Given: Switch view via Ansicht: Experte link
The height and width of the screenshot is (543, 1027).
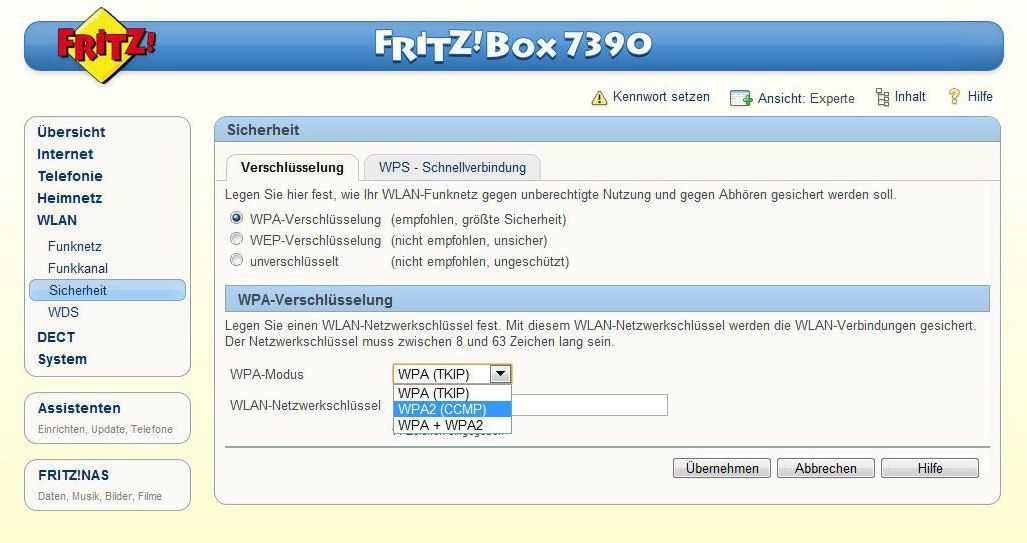Looking at the screenshot, I should click(806, 98).
